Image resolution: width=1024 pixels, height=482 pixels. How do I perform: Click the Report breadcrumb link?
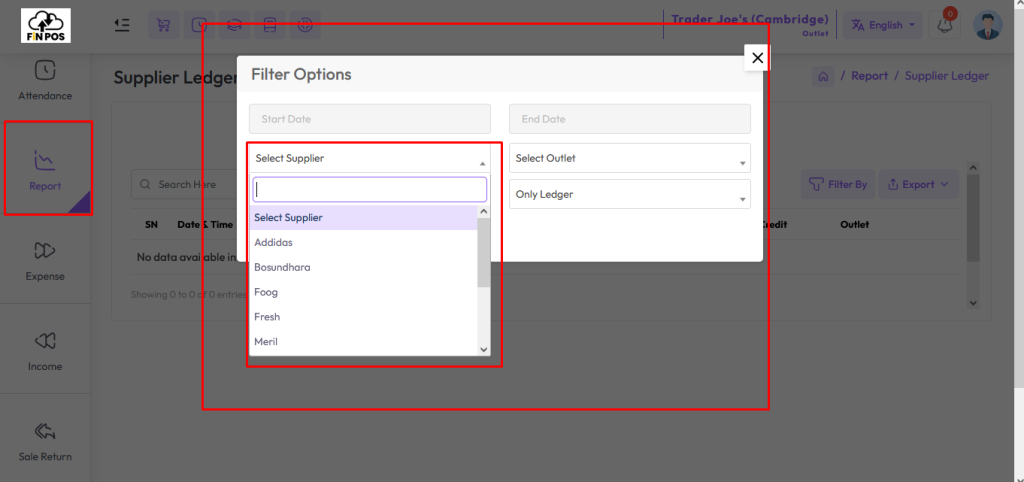869,76
